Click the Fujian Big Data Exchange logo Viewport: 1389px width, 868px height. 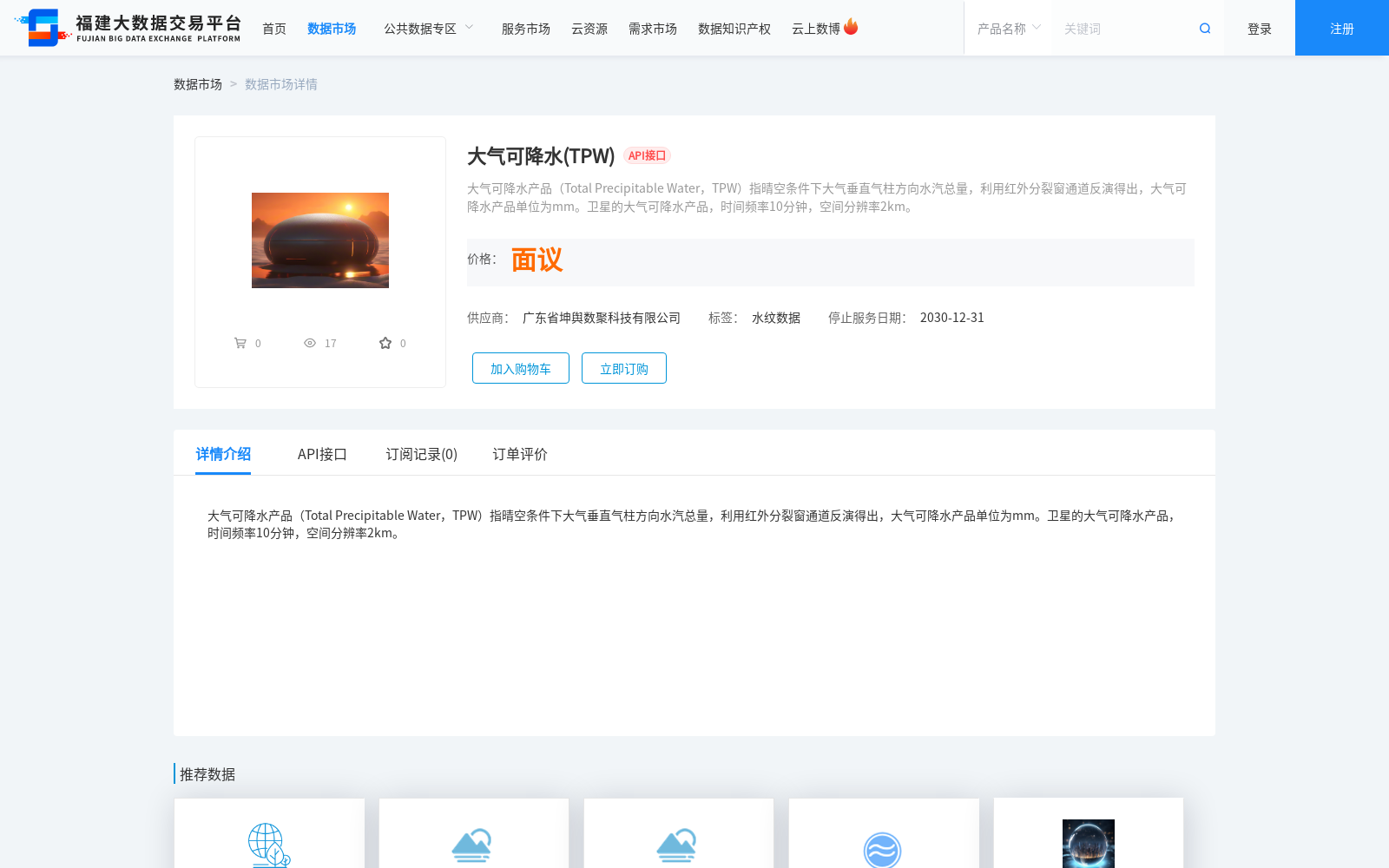(x=128, y=28)
